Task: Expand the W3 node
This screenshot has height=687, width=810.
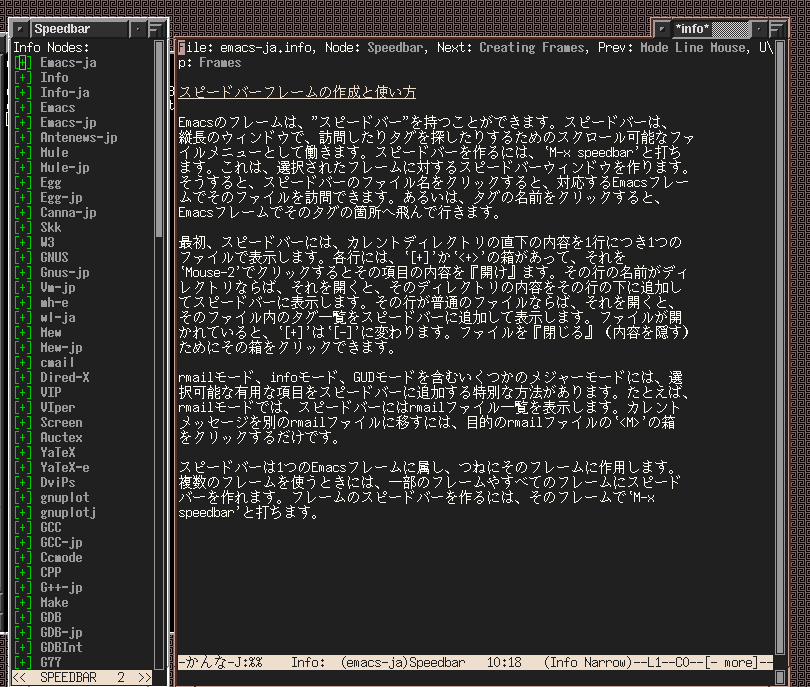Action: [23, 242]
